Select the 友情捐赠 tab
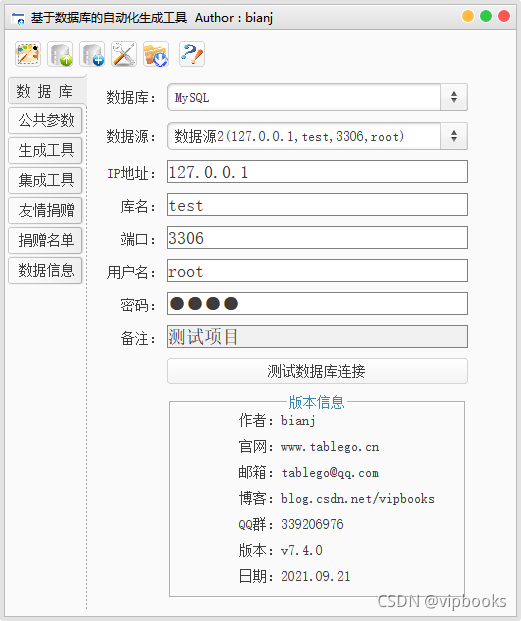Viewport: 521px width, 621px height. 46,210
